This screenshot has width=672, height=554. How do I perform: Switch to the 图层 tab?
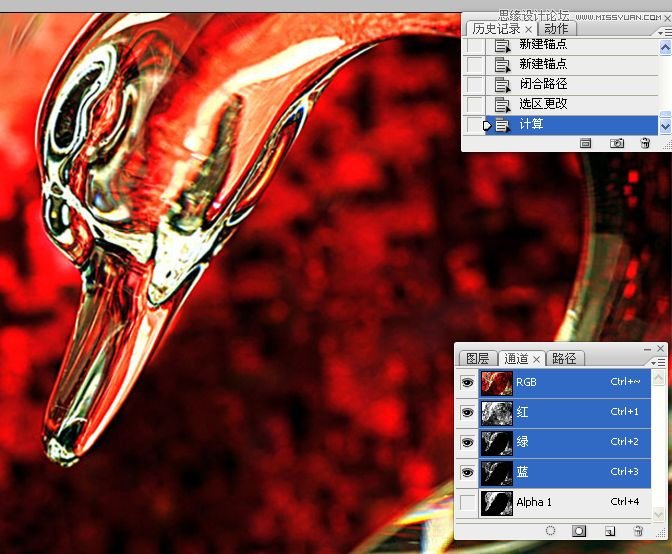478,359
